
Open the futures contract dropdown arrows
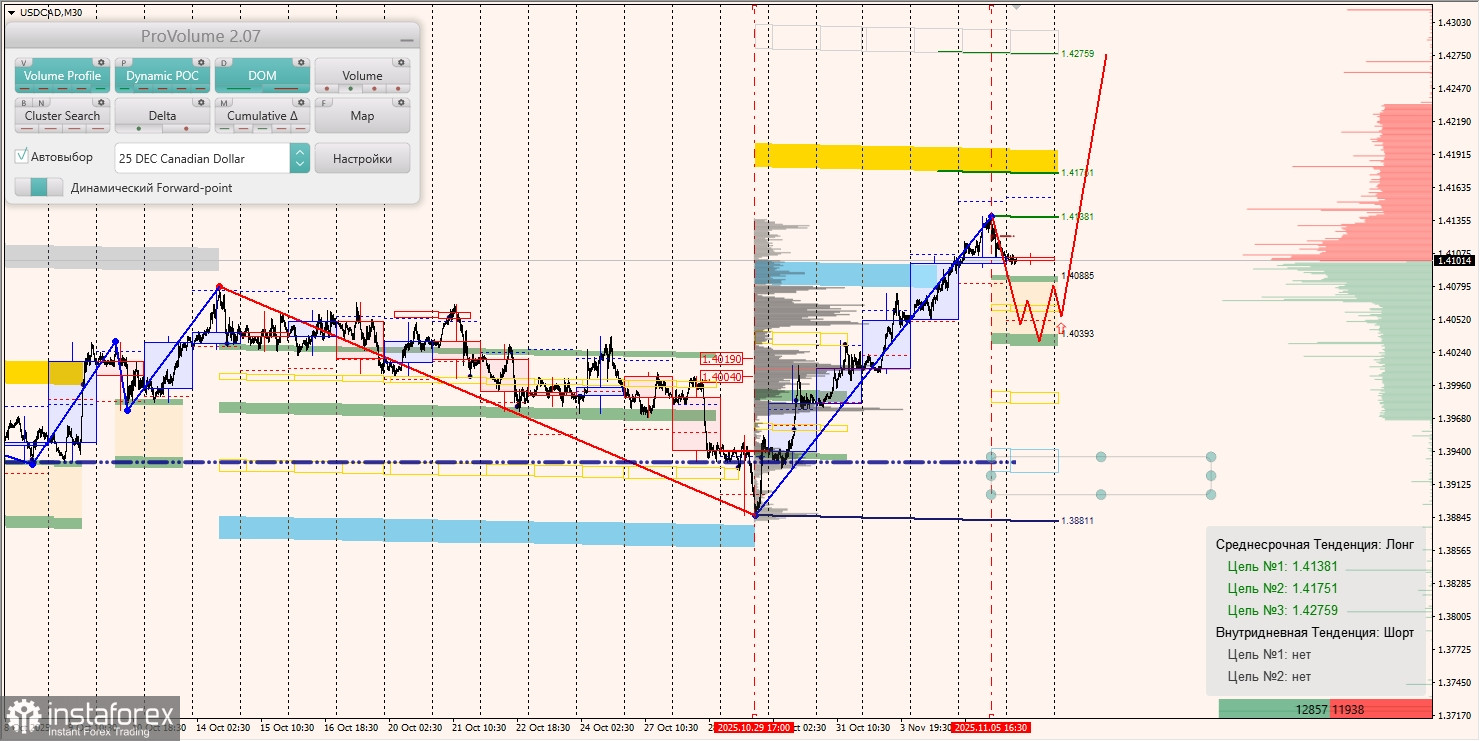[x=299, y=158]
